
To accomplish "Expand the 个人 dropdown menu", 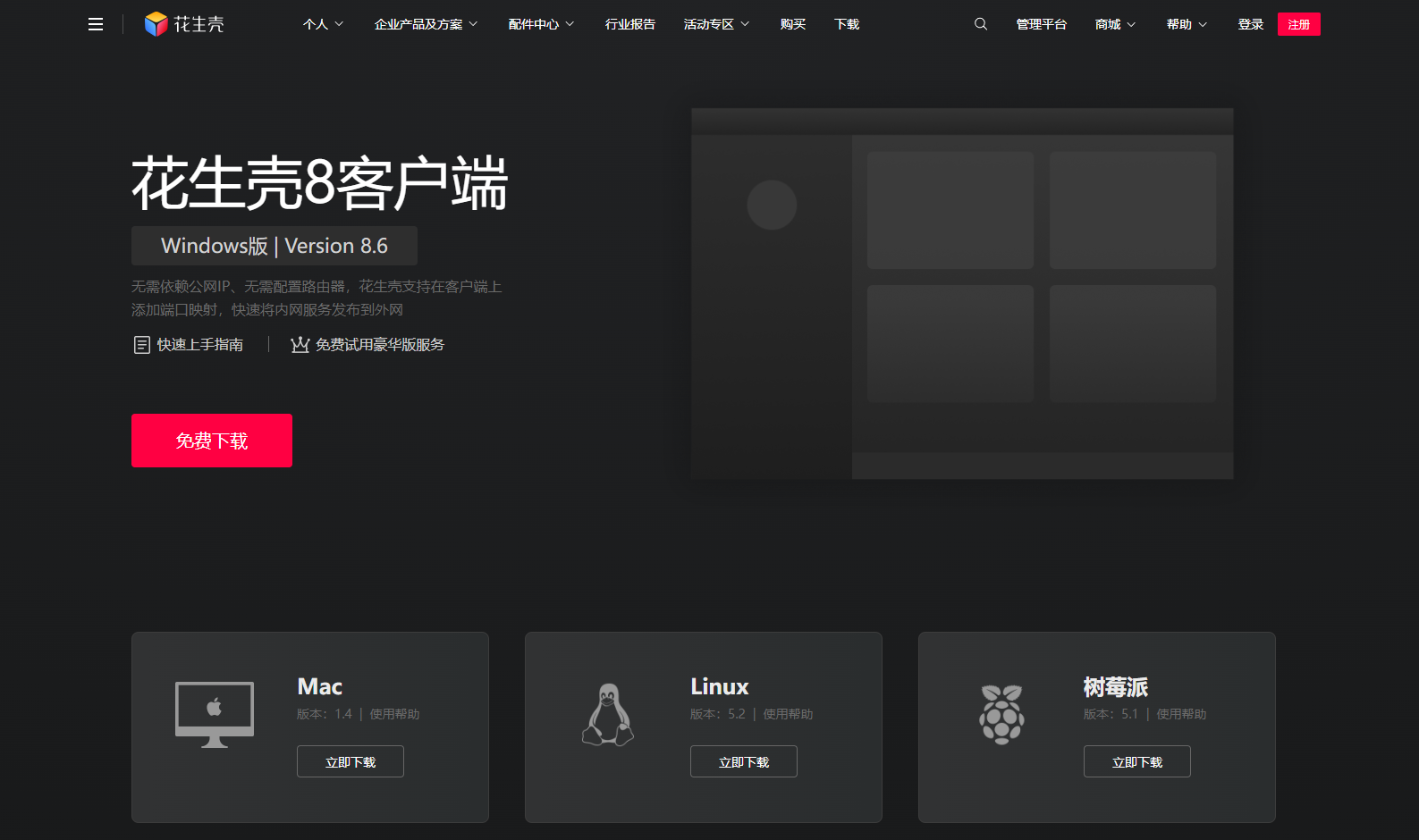I will coord(323,24).
